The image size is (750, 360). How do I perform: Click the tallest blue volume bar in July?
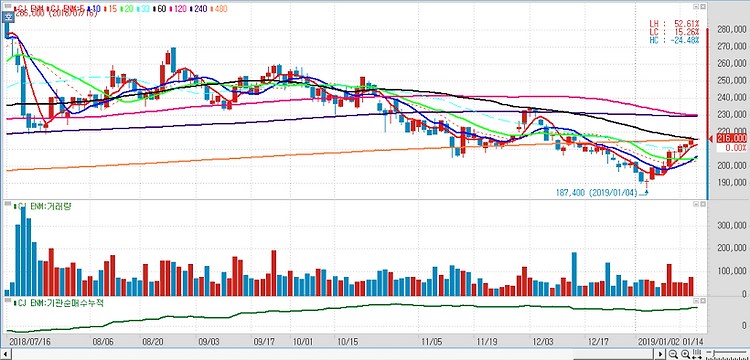(23, 251)
